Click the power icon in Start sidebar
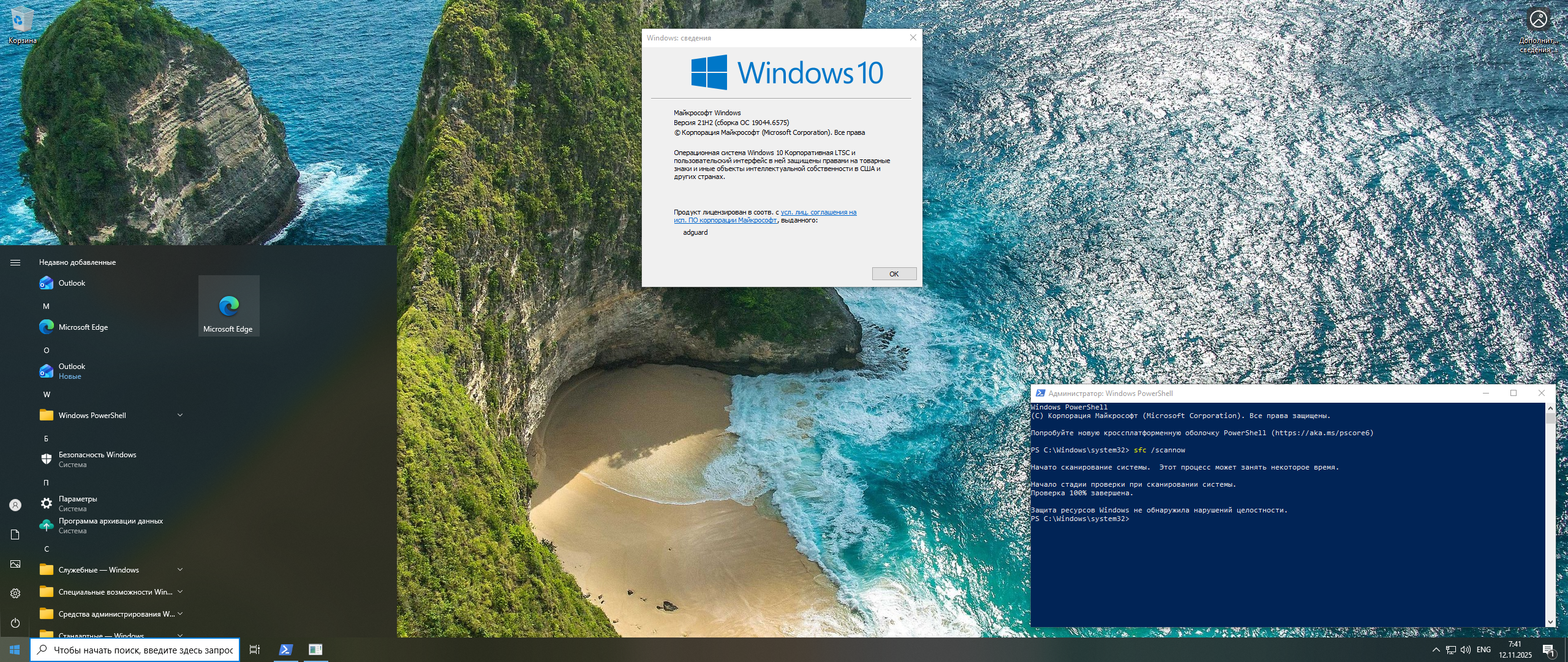 point(15,623)
